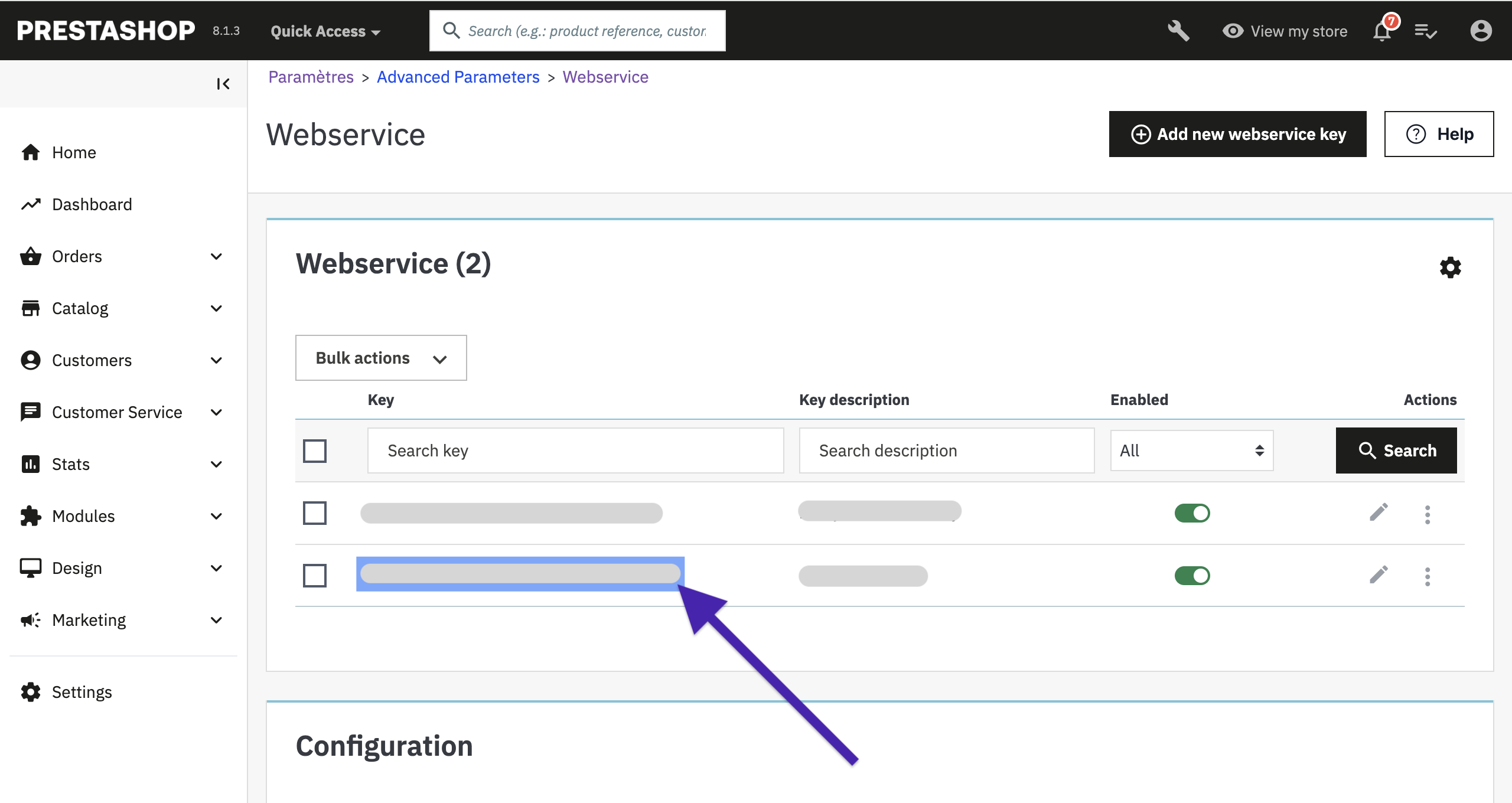Click the checklist tasks icon in header
This screenshot has width=1512, height=803.
tap(1425, 31)
